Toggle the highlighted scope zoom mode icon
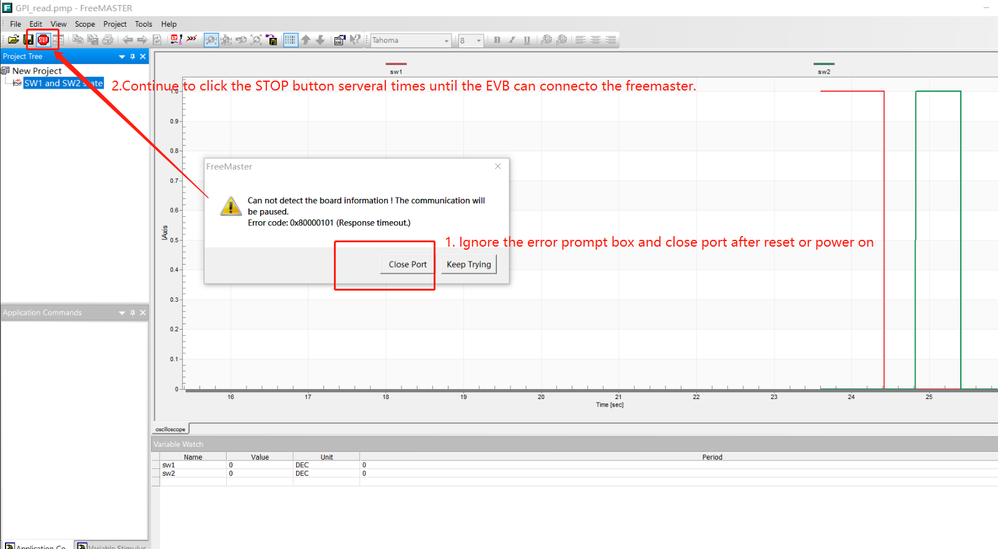This screenshot has width=998, height=549. tap(211, 40)
